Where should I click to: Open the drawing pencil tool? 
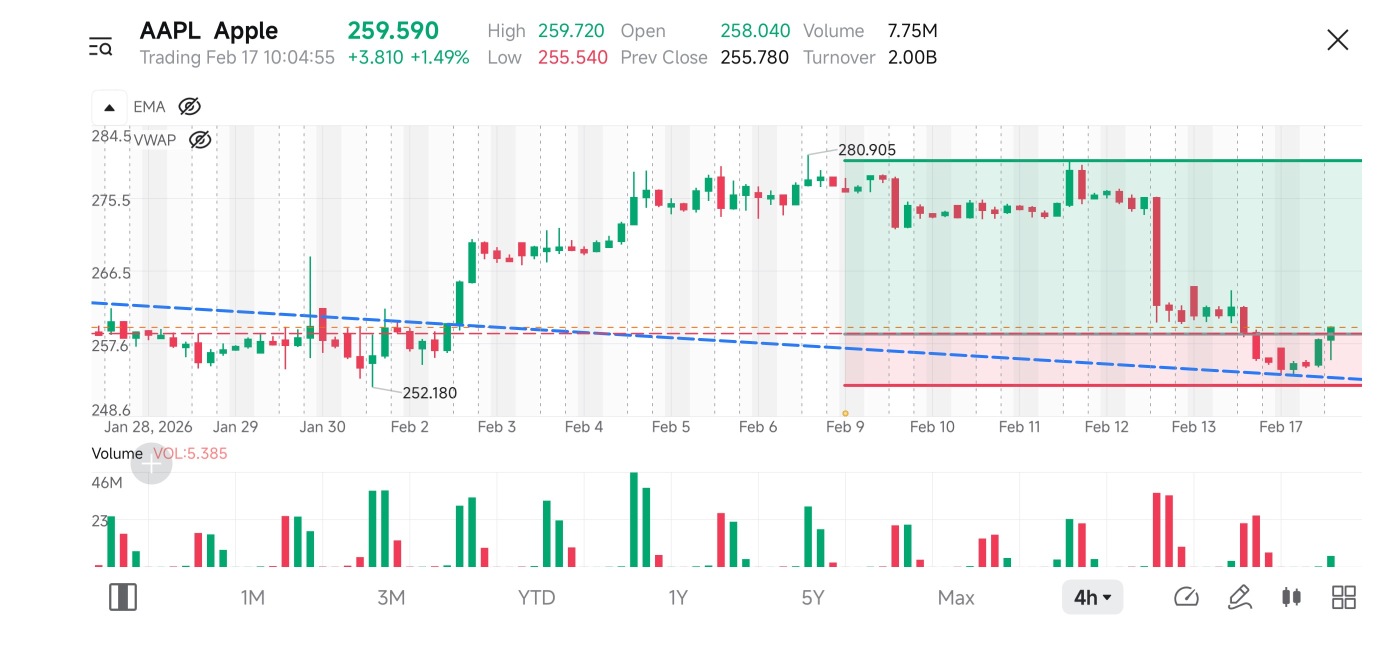1240,598
